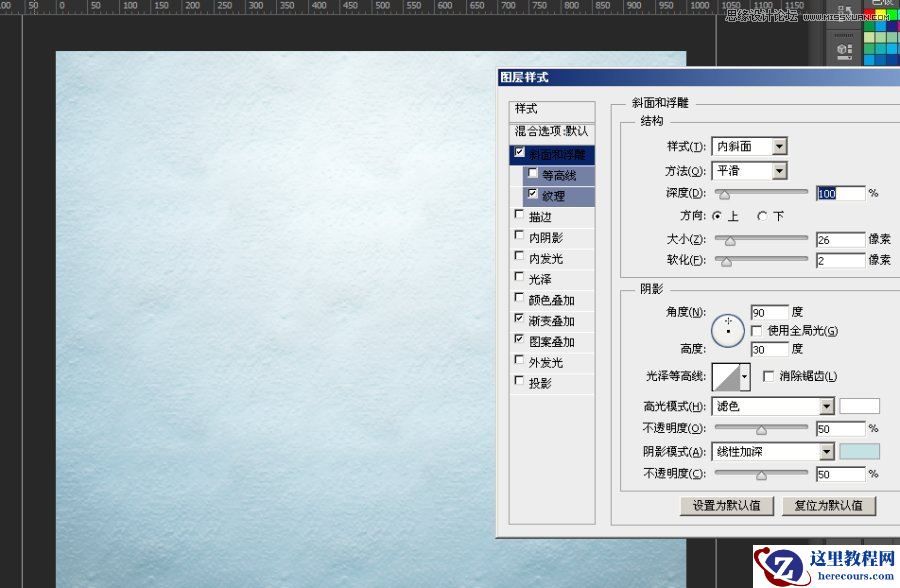
Task: Open the 样式 dropdown showing 内斜面
Action: click(748, 145)
